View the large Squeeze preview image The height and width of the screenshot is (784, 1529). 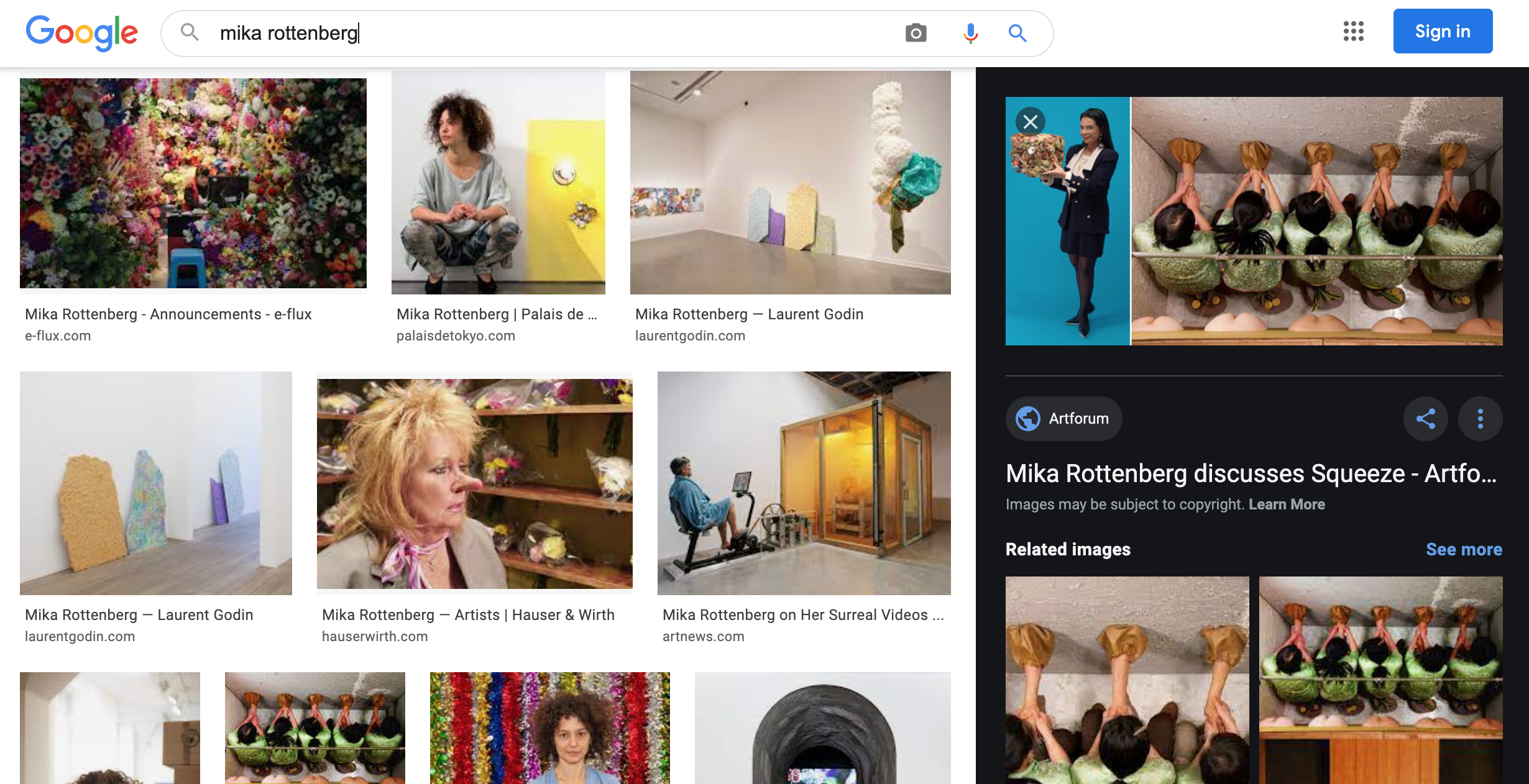point(1316,221)
